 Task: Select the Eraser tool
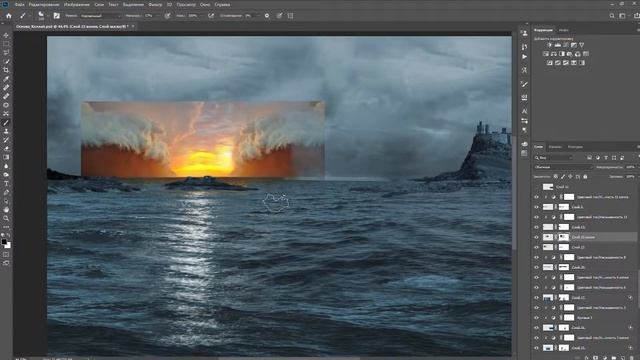point(6,149)
